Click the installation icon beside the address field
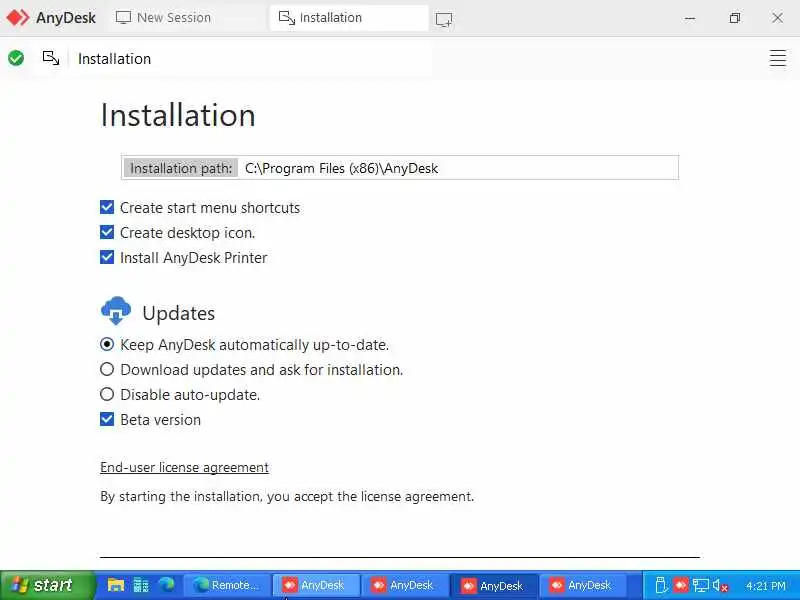800x600 pixels. coord(51,58)
